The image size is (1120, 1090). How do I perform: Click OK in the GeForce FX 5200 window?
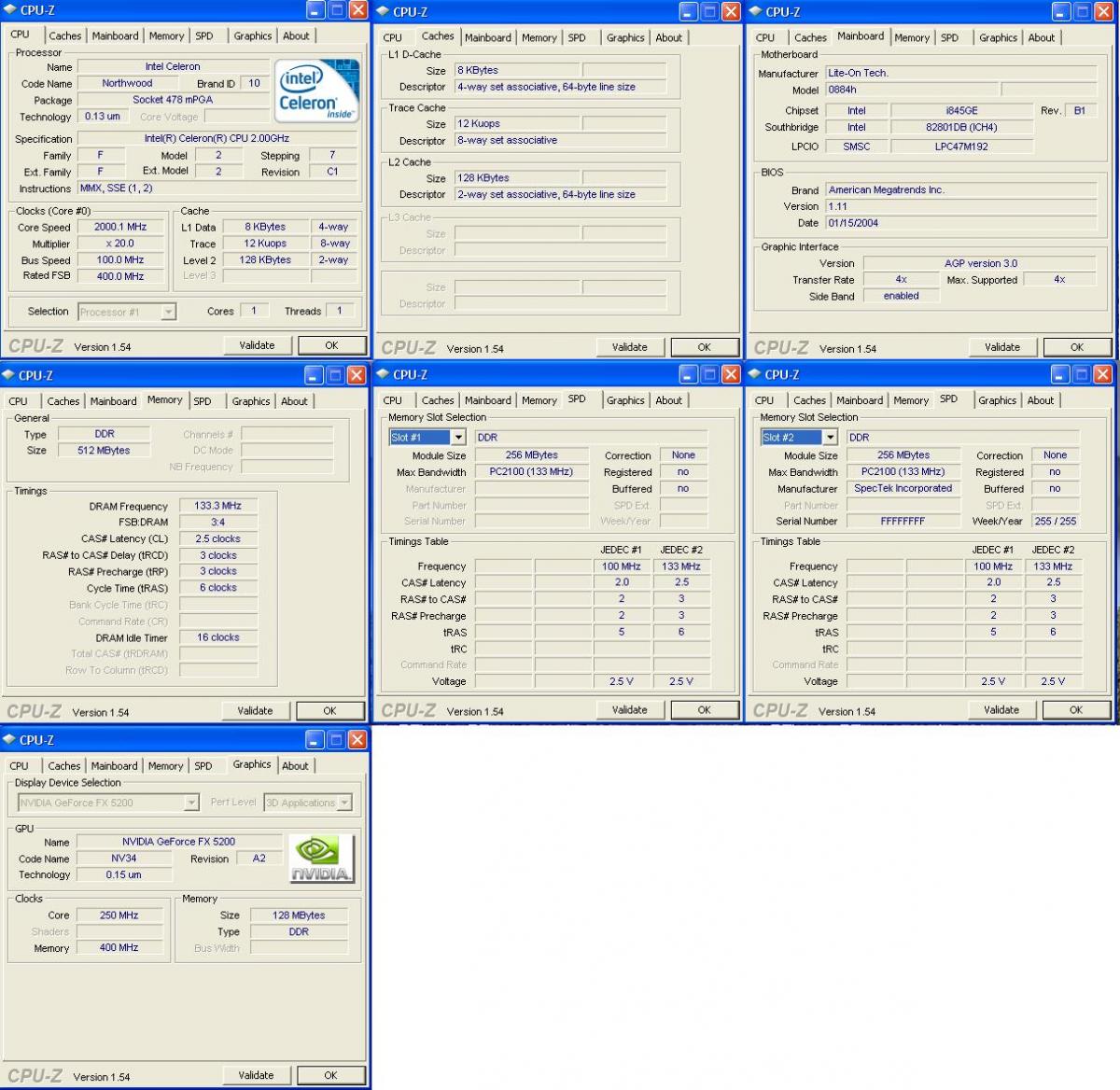(330, 1075)
